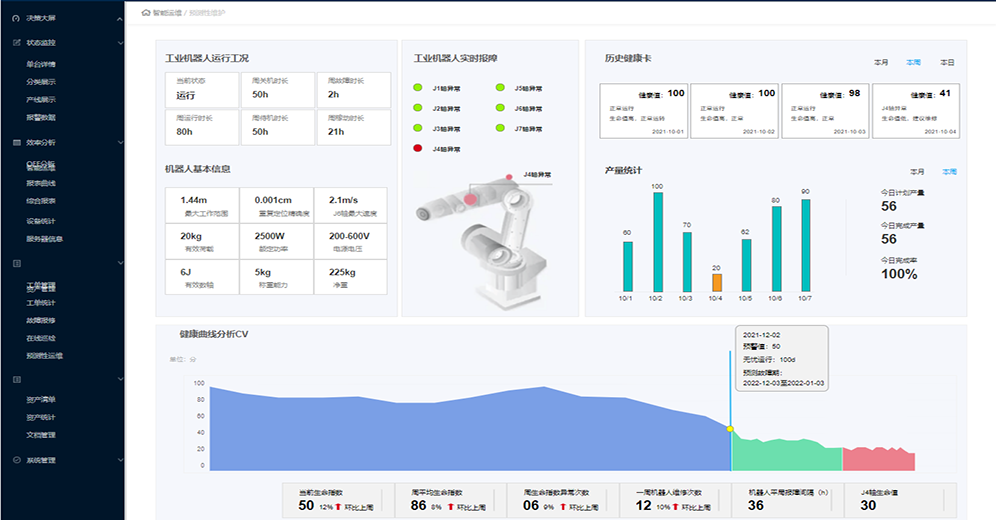Open 在线巡检 in the sidebar

41,338
